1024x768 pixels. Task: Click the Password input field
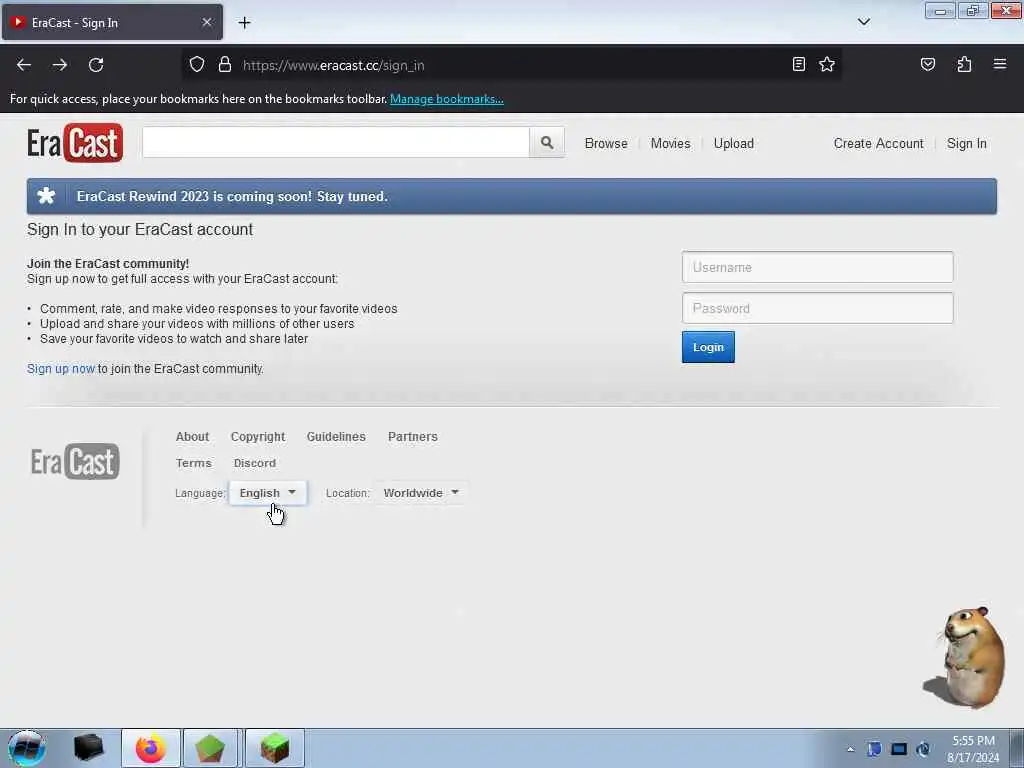point(818,308)
